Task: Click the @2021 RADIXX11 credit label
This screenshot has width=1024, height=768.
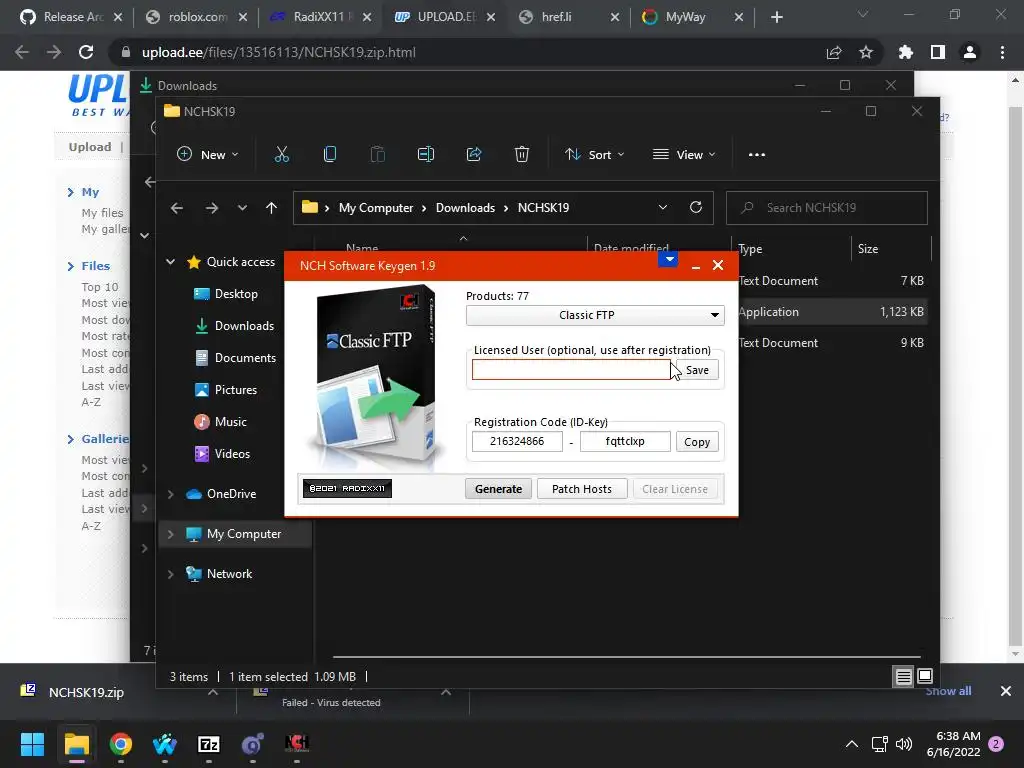Action: [347, 488]
